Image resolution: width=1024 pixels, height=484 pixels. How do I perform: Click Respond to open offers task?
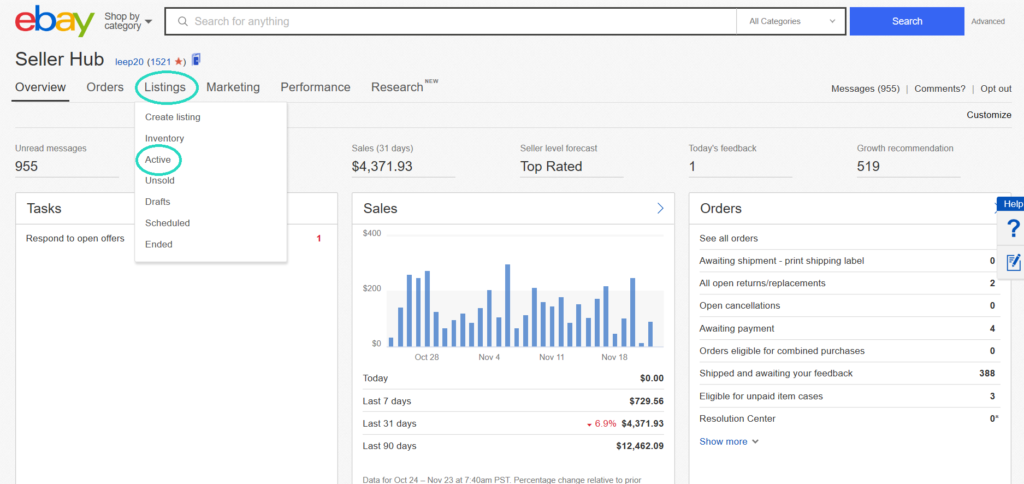[75, 238]
